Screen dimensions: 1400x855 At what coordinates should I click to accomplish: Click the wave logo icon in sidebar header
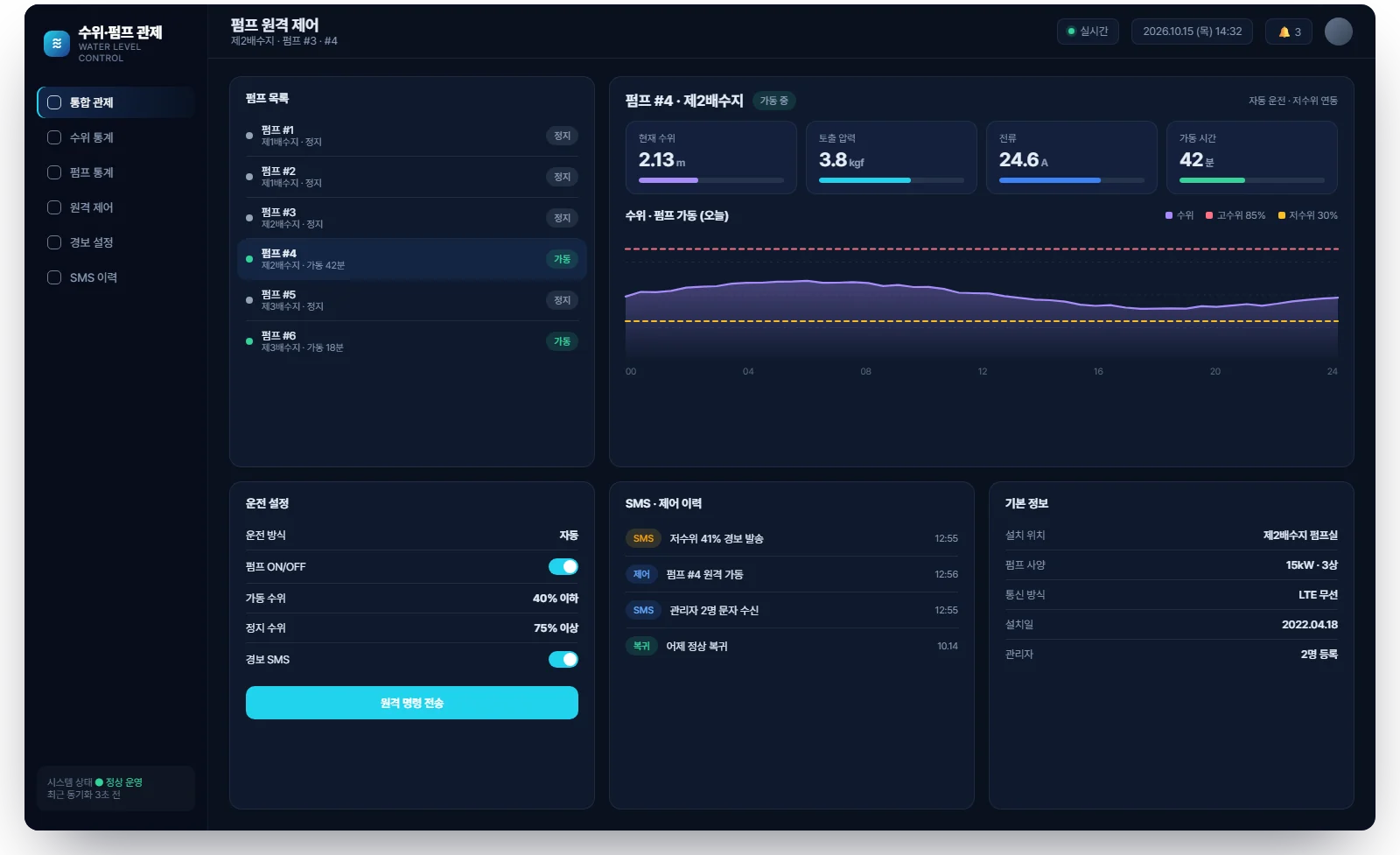[x=57, y=44]
